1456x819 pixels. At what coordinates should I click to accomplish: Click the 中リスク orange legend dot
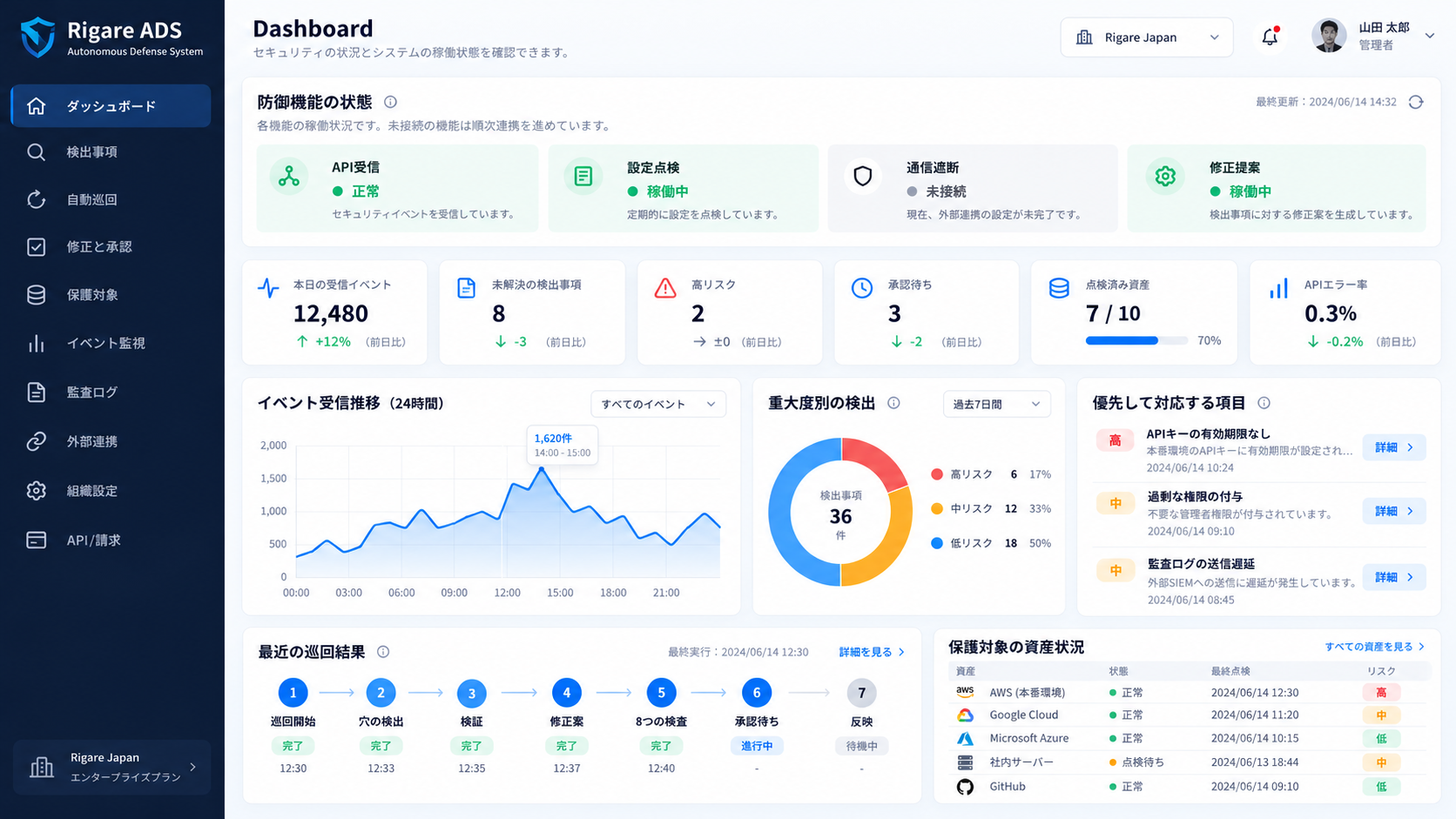coord(937,508)
